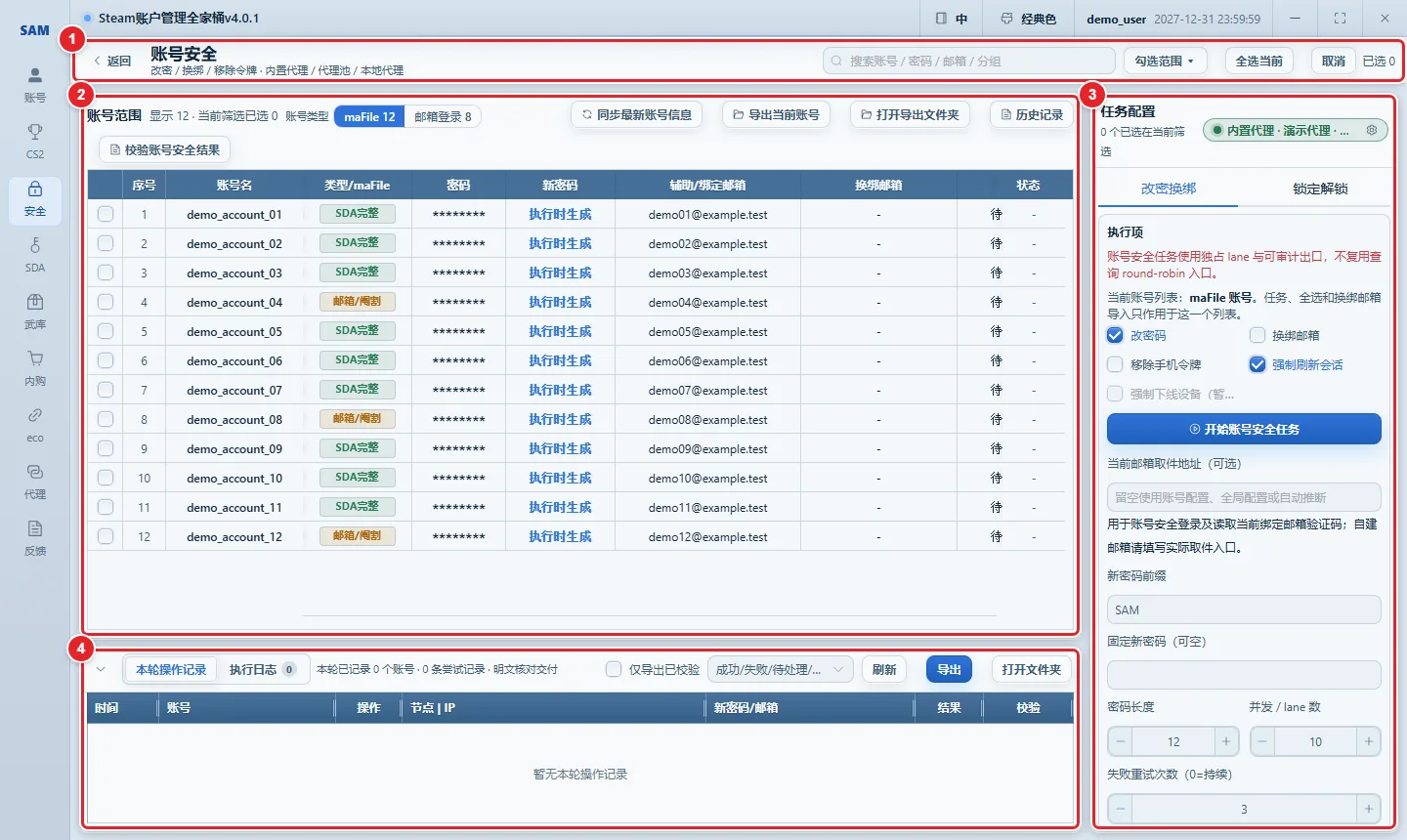
Task: Select checkbox for demo_account_04 row
Action: [106, 302]
